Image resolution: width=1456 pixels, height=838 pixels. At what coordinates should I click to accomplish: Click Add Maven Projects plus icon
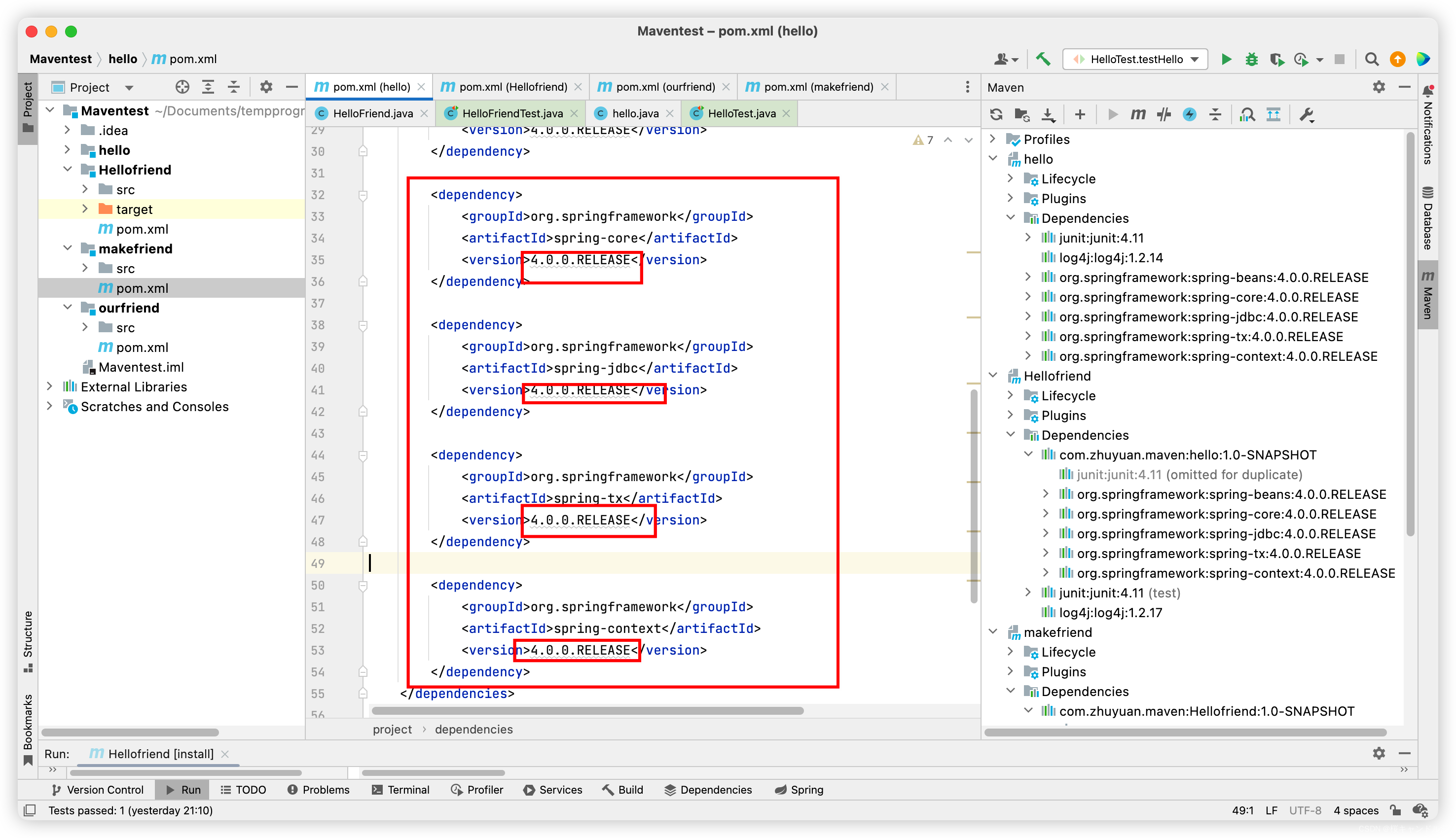1080,114
